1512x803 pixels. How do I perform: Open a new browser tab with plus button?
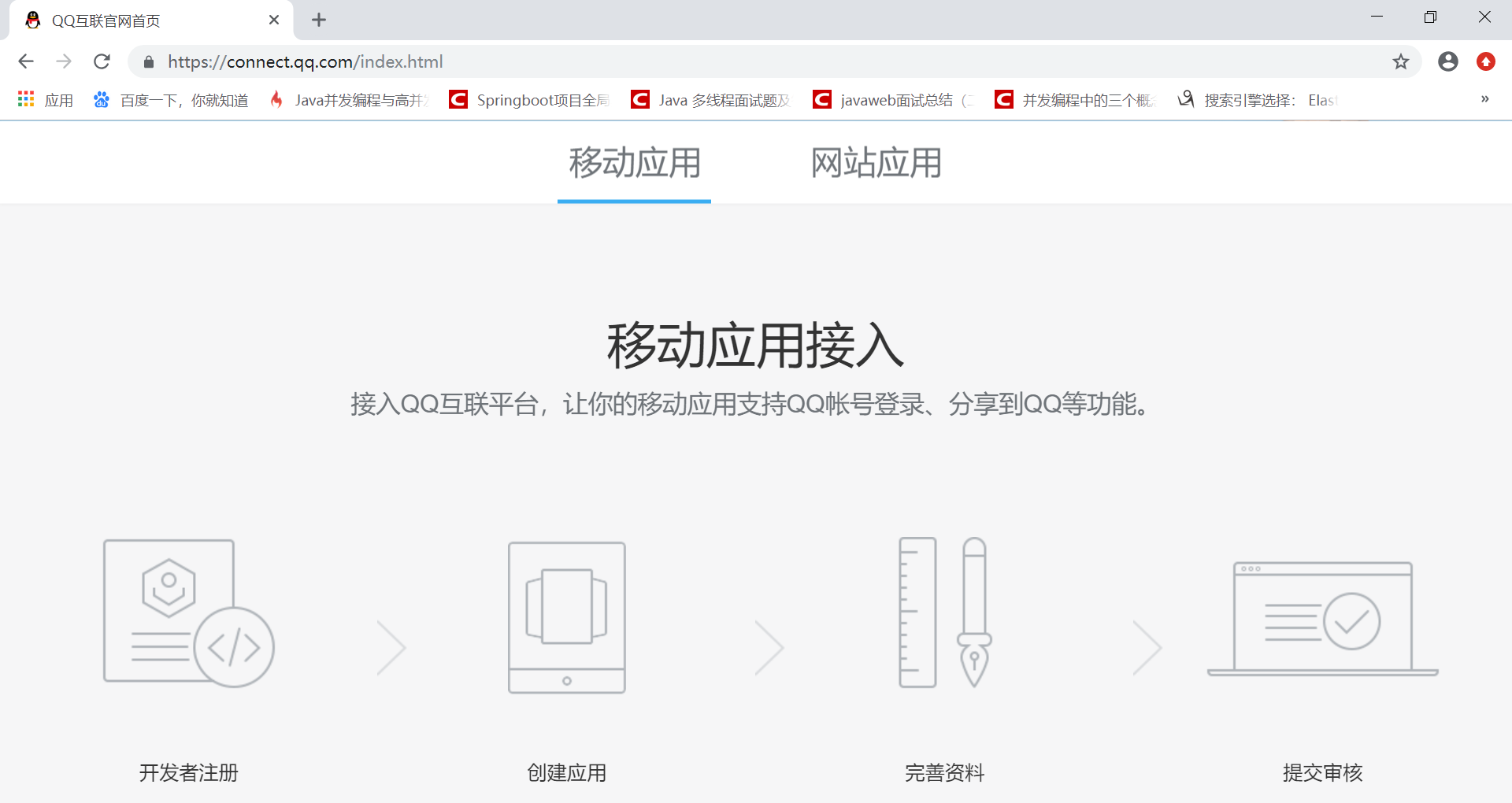point(319,20)
